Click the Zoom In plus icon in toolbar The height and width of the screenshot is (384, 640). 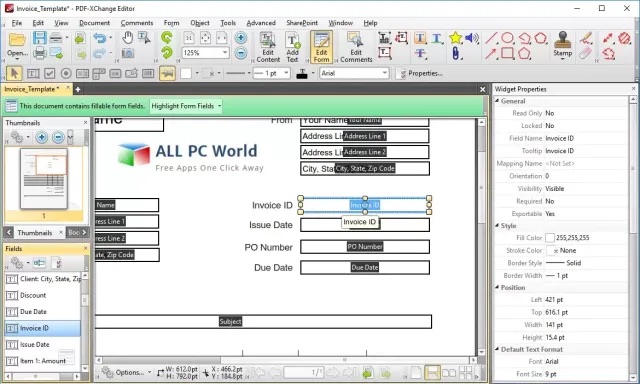241,38
